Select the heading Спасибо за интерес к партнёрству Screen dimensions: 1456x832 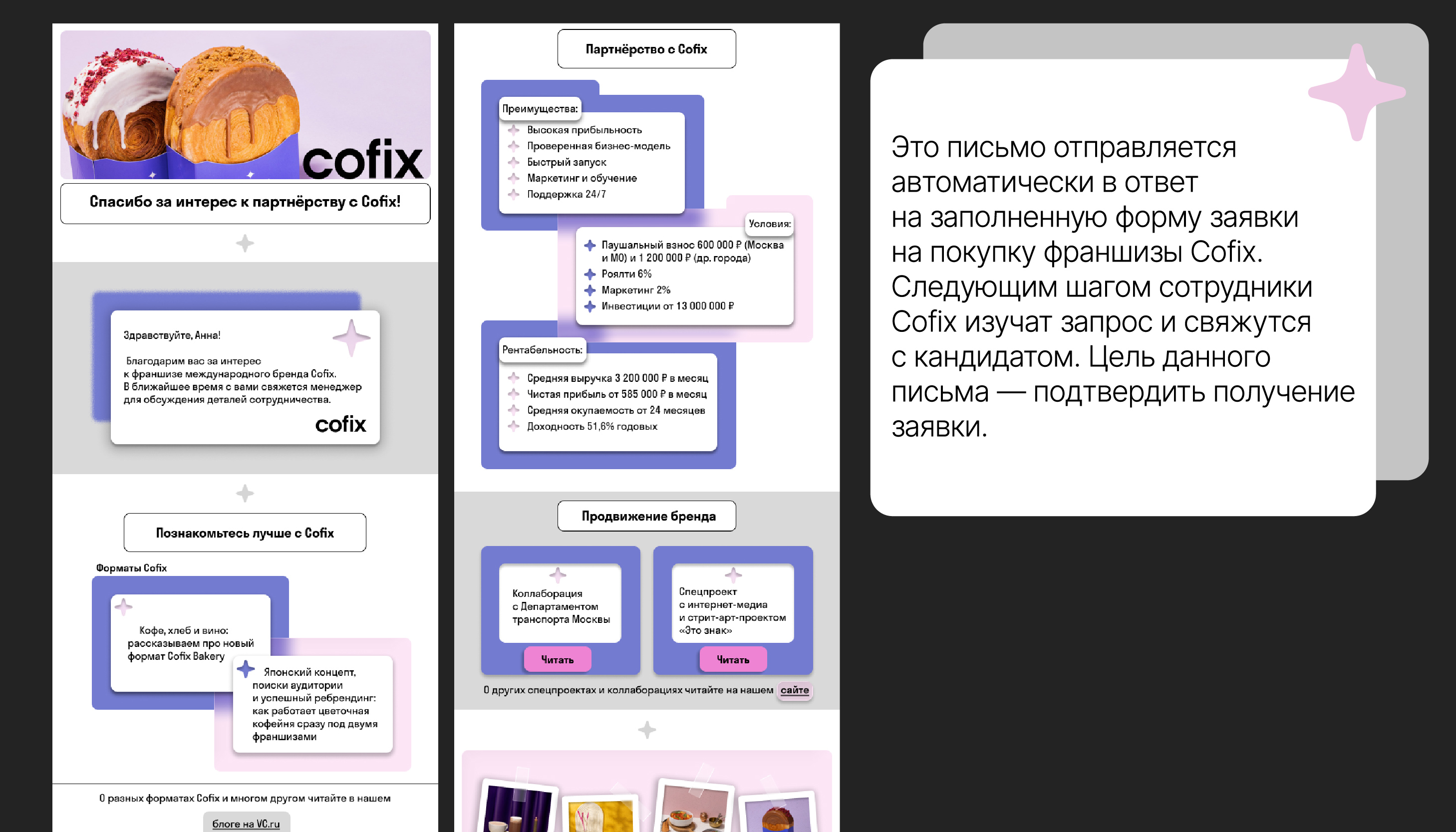245,203
